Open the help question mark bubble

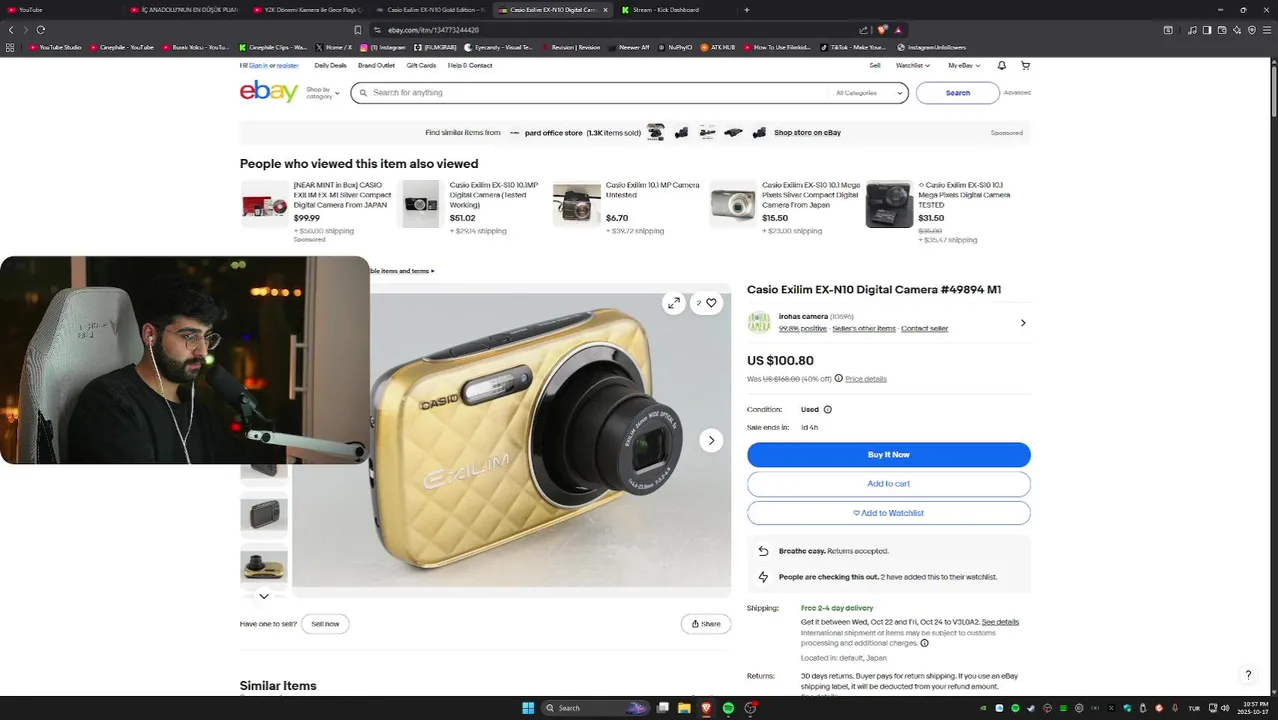(1247, 675)
